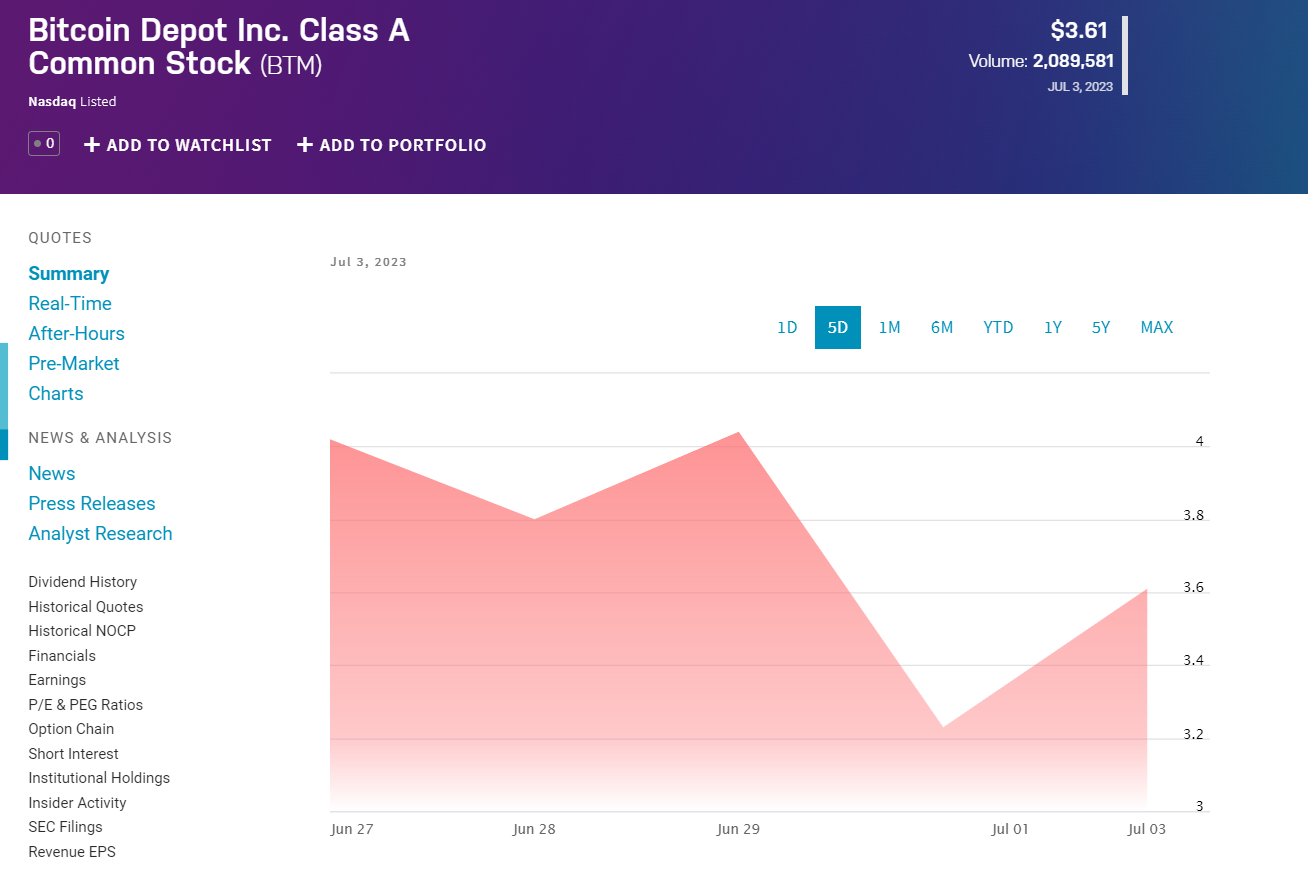This screenshot has width=1308, height=873.
Task: Select the 1D chart range tab
Action: tap(787, 328)
